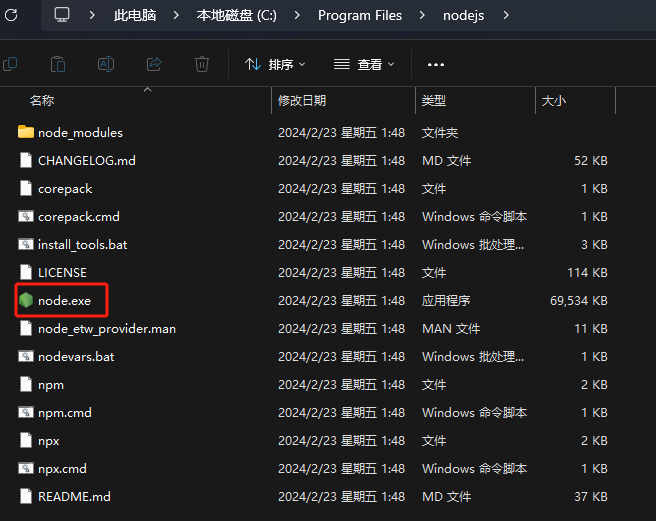Click the Paste toolbar icon
656x521 pixels.
click(x=58, y=64)
